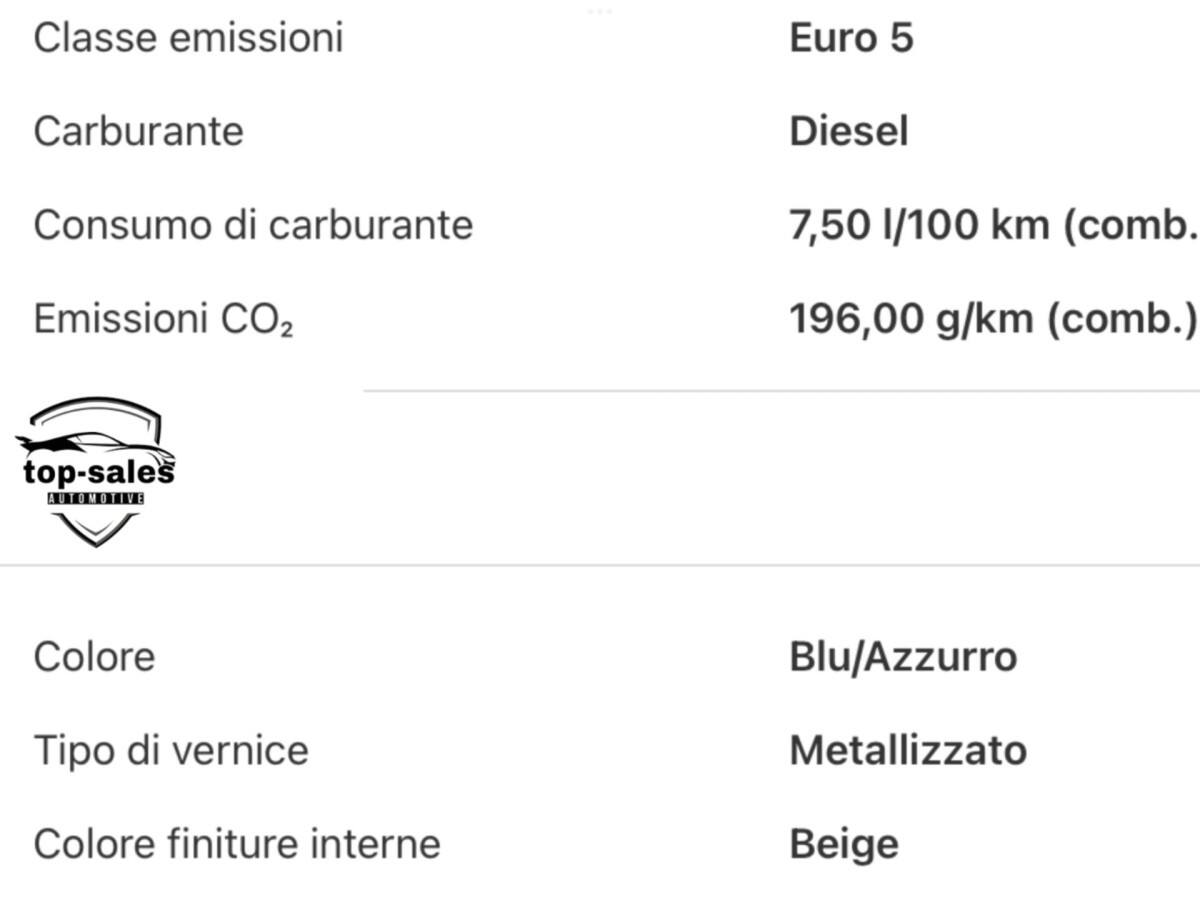Tap the Tipo di vernice label
Screen dimensions: 1200x900
(171, 750)
